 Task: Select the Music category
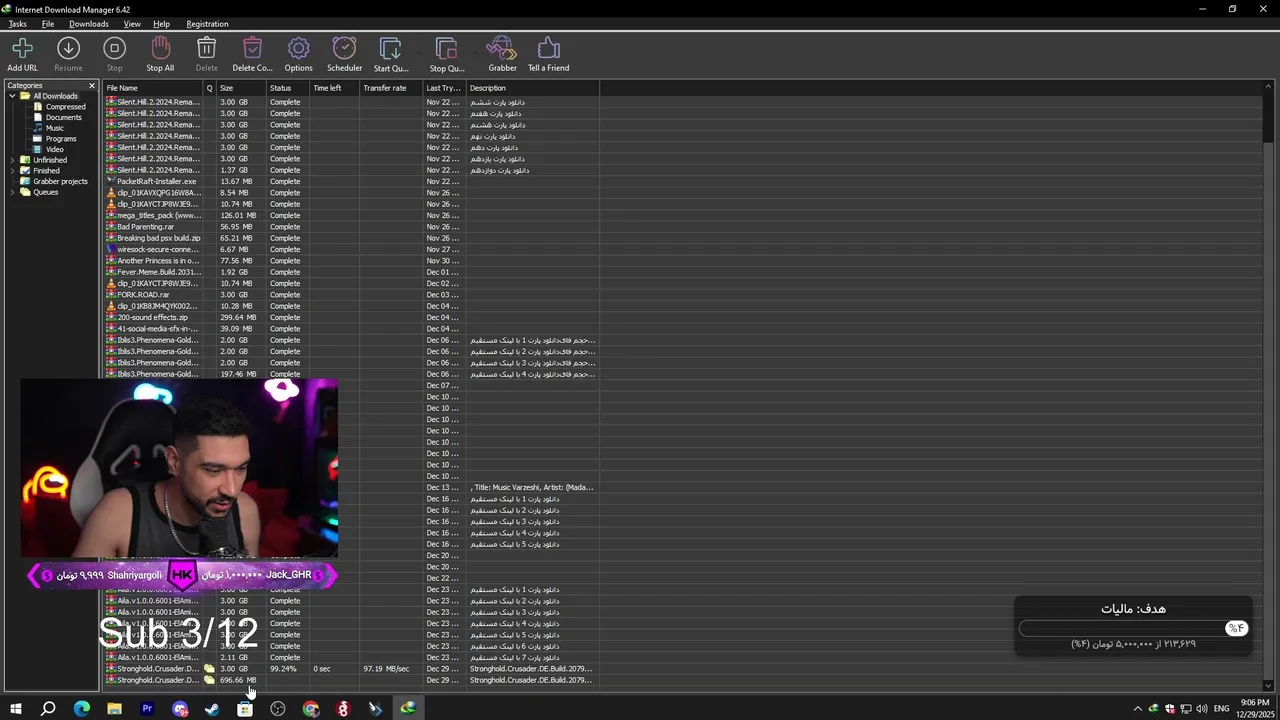(54, 128)
